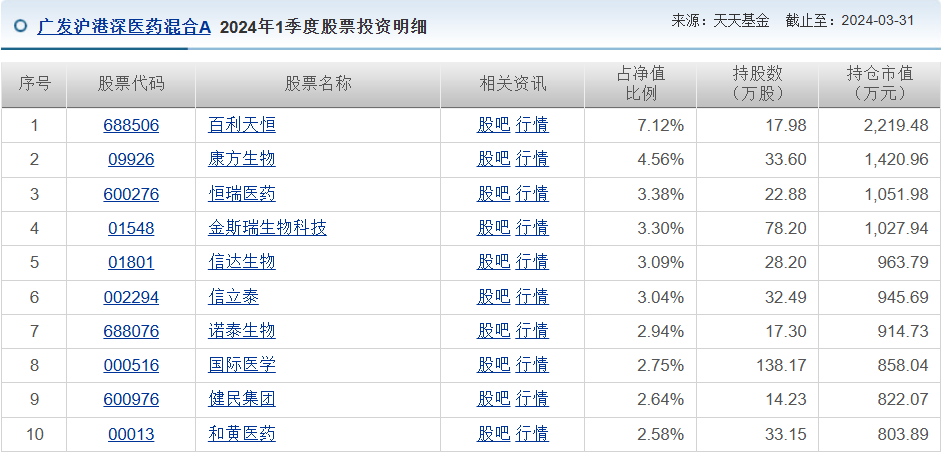Open 股吧 for 和黄医药 row
The height and width of the screenshot is (461, 946).
[494, 434]
